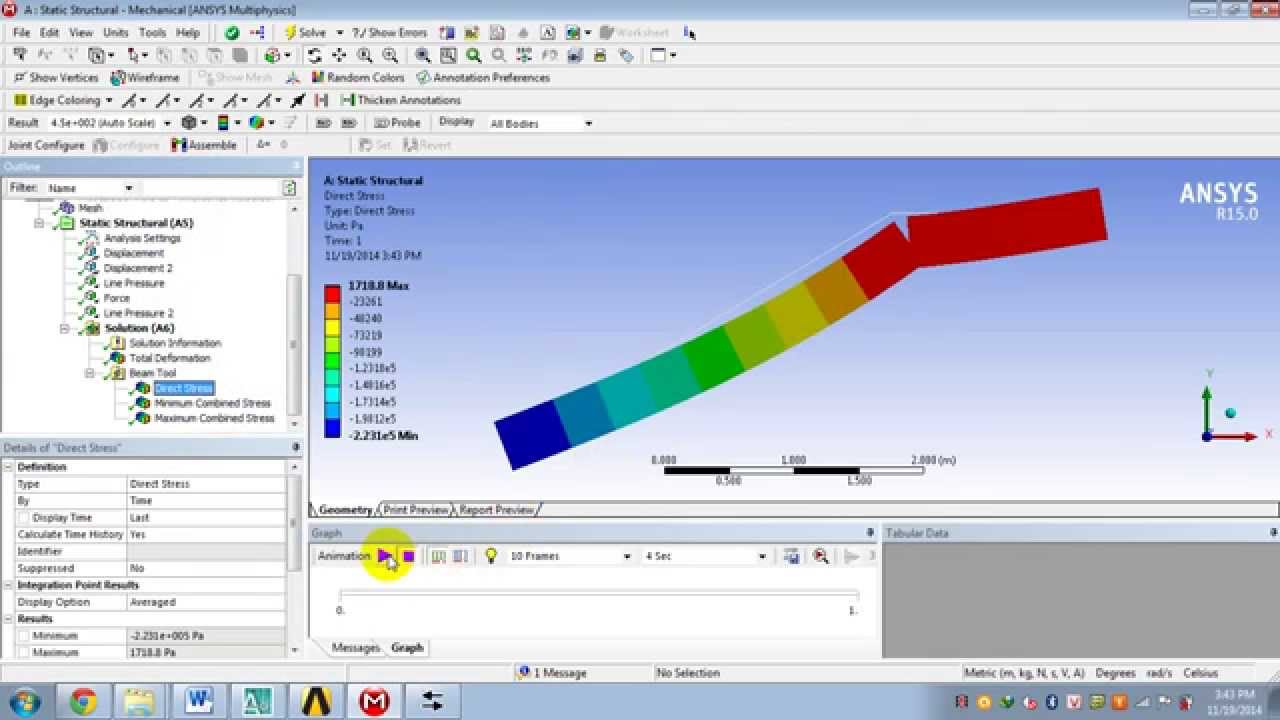This screenshot has width=1280, height=720.
Task: Select the Pan view tool
Action: 340,56
